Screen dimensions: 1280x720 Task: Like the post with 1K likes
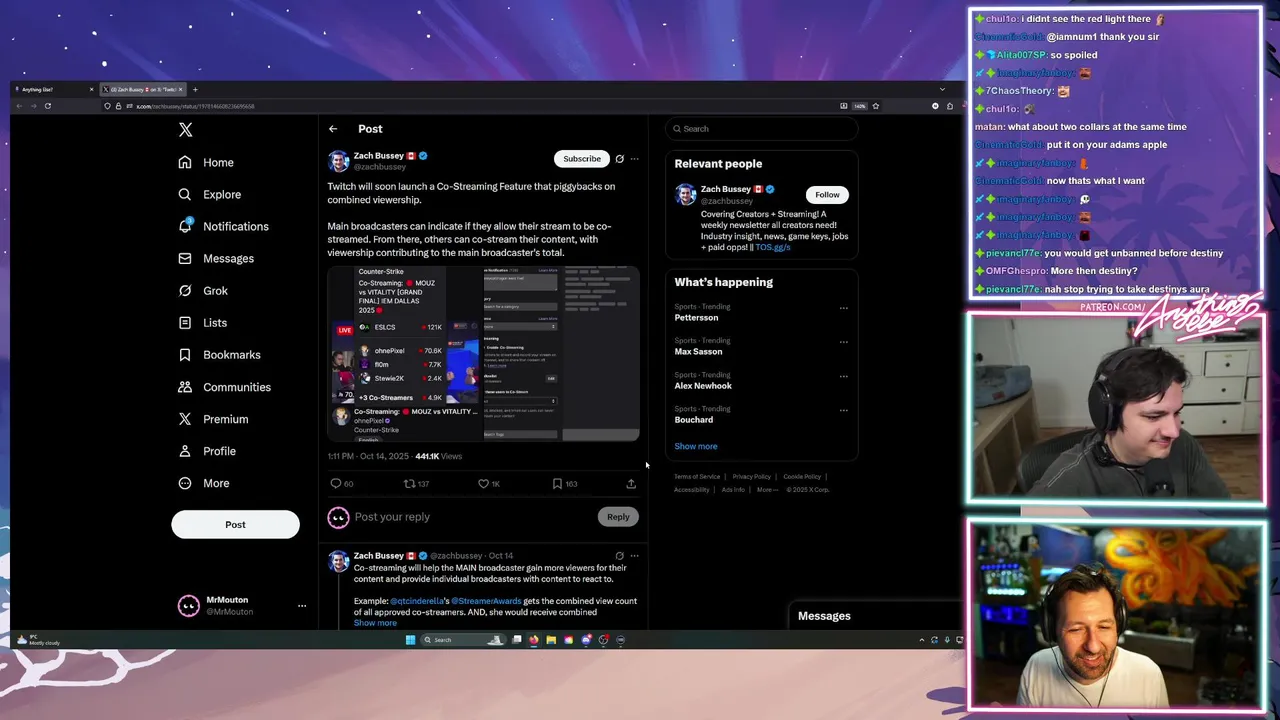tap(483, 484)
